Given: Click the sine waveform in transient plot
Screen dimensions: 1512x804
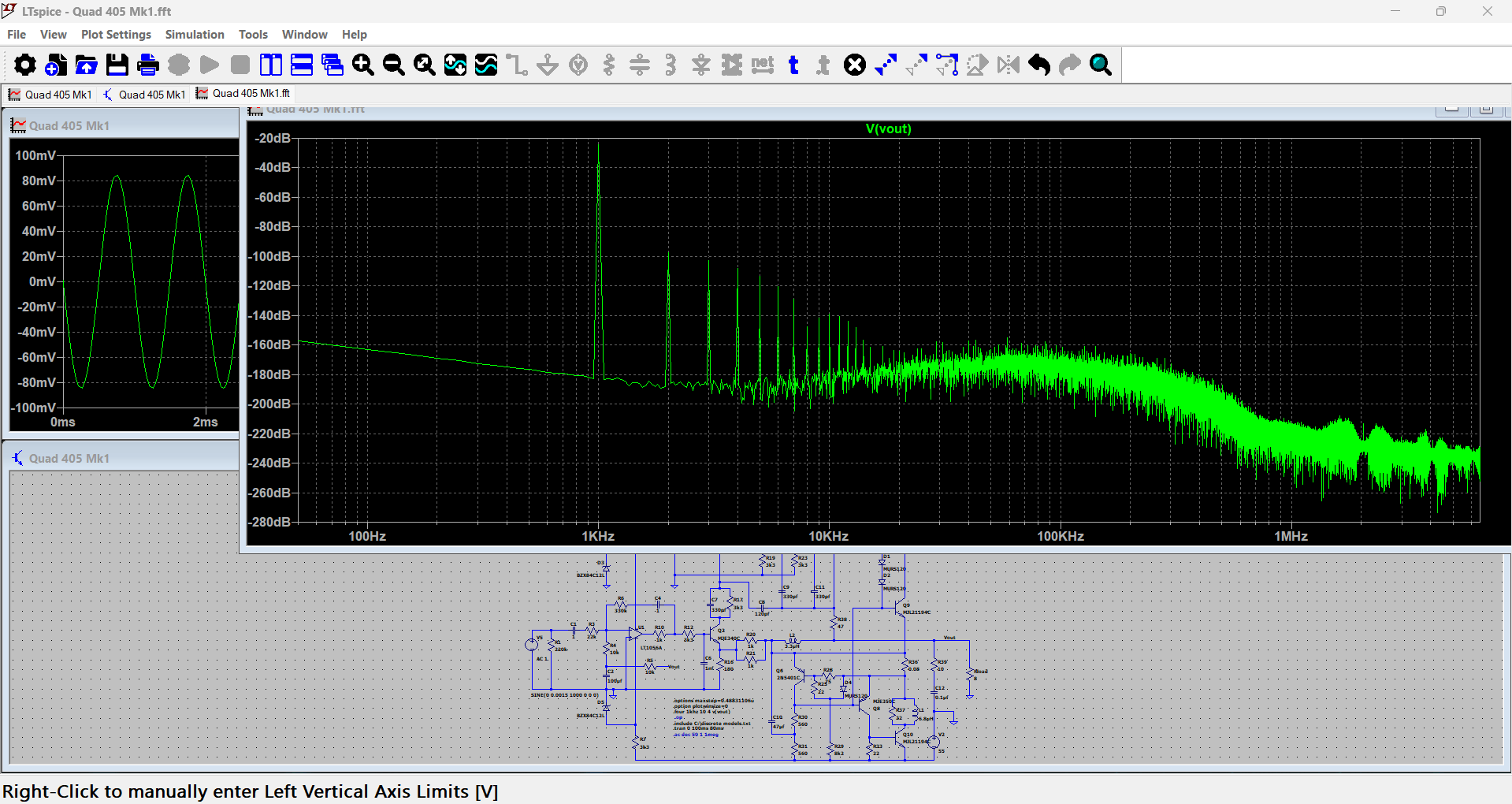Looking at the screenshot, I should click(151, 281).
